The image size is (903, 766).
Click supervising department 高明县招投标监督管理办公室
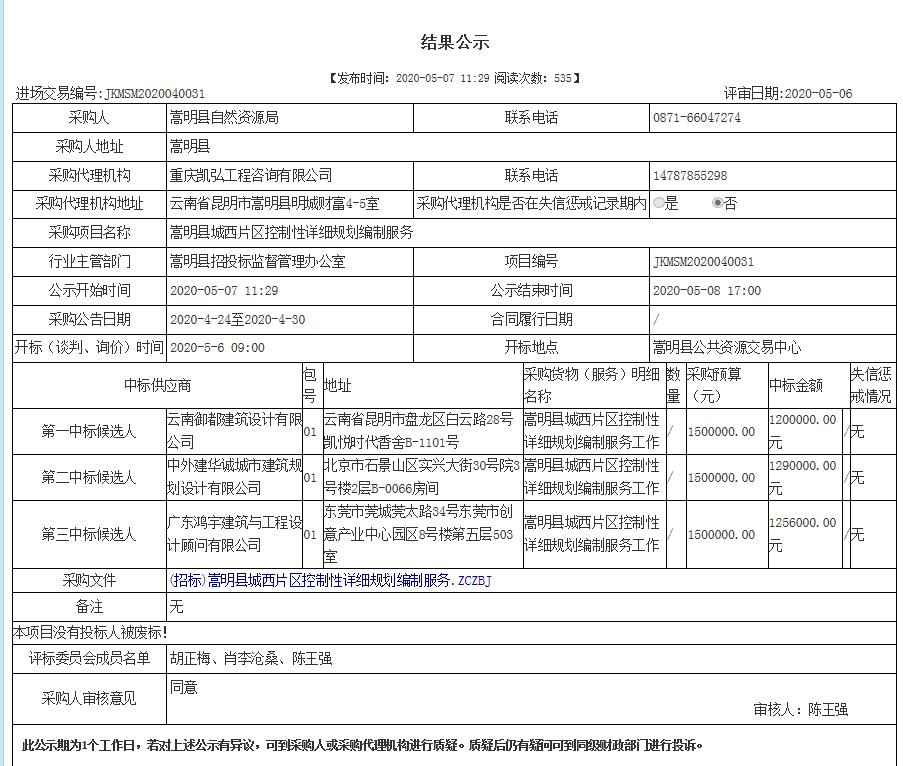257,261
